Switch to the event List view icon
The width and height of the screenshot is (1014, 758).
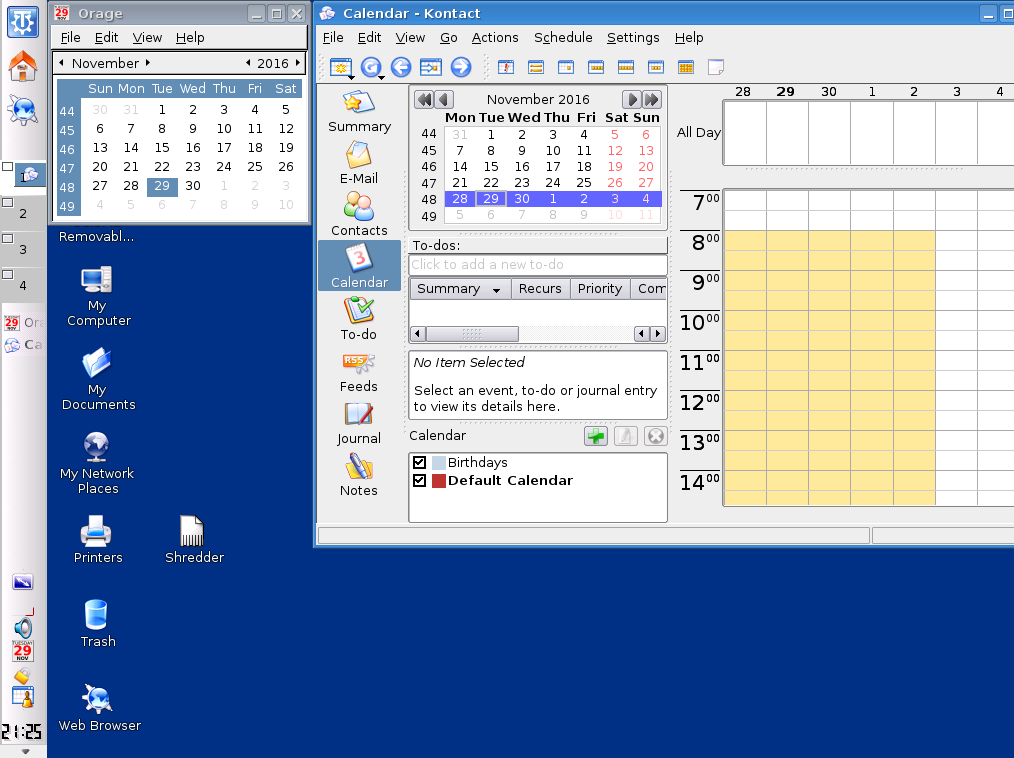pos(536,67)
